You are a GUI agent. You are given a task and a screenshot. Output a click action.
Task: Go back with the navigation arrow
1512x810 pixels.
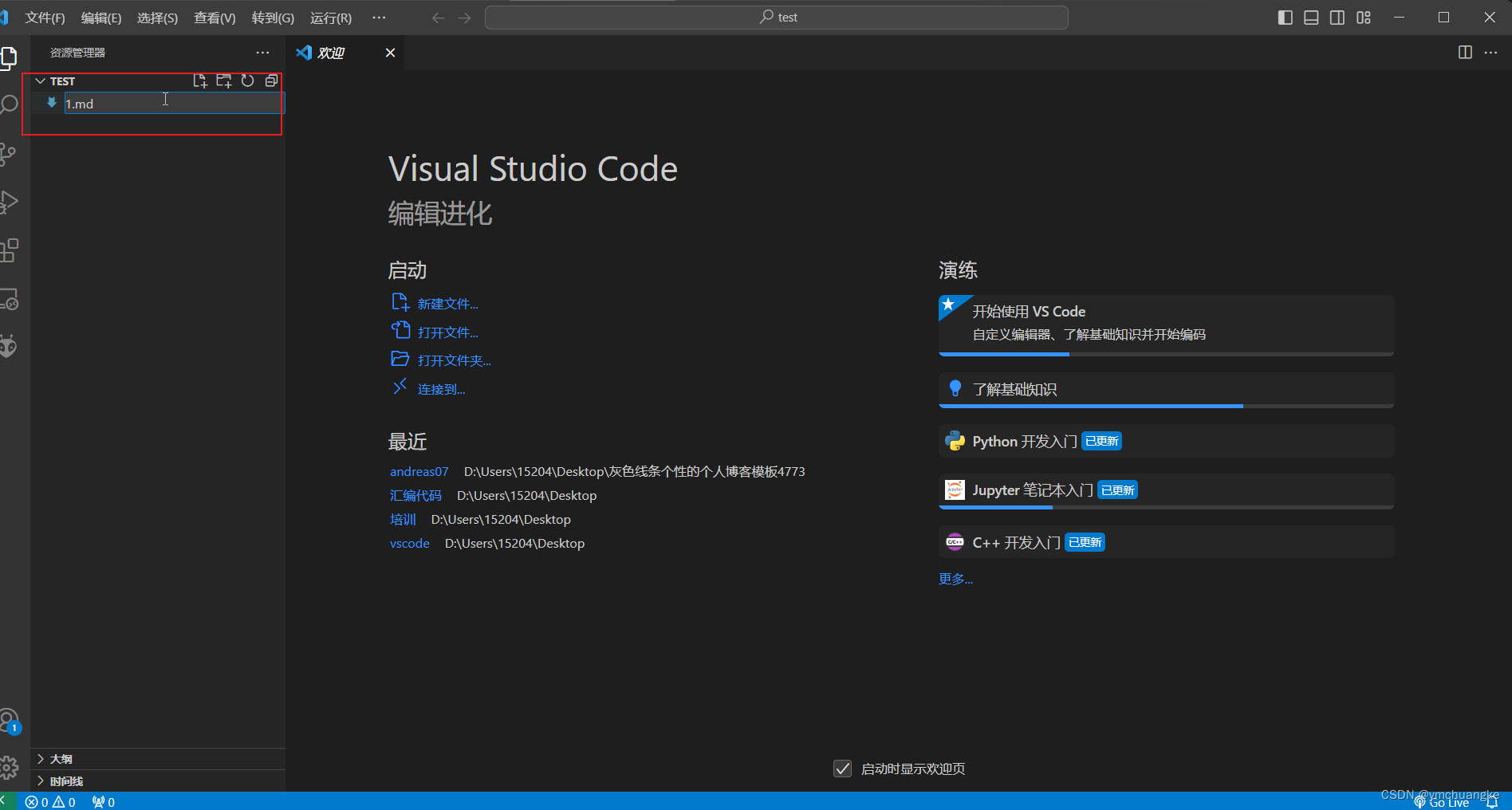438,18
